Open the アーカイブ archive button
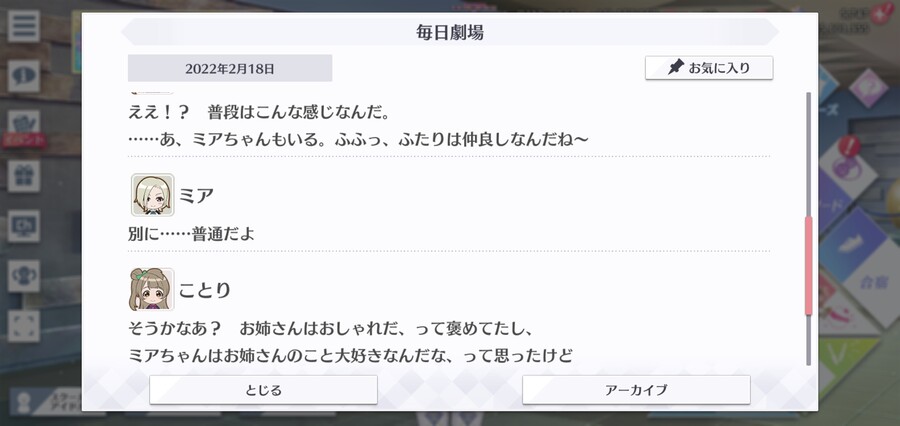 [636, 390]
